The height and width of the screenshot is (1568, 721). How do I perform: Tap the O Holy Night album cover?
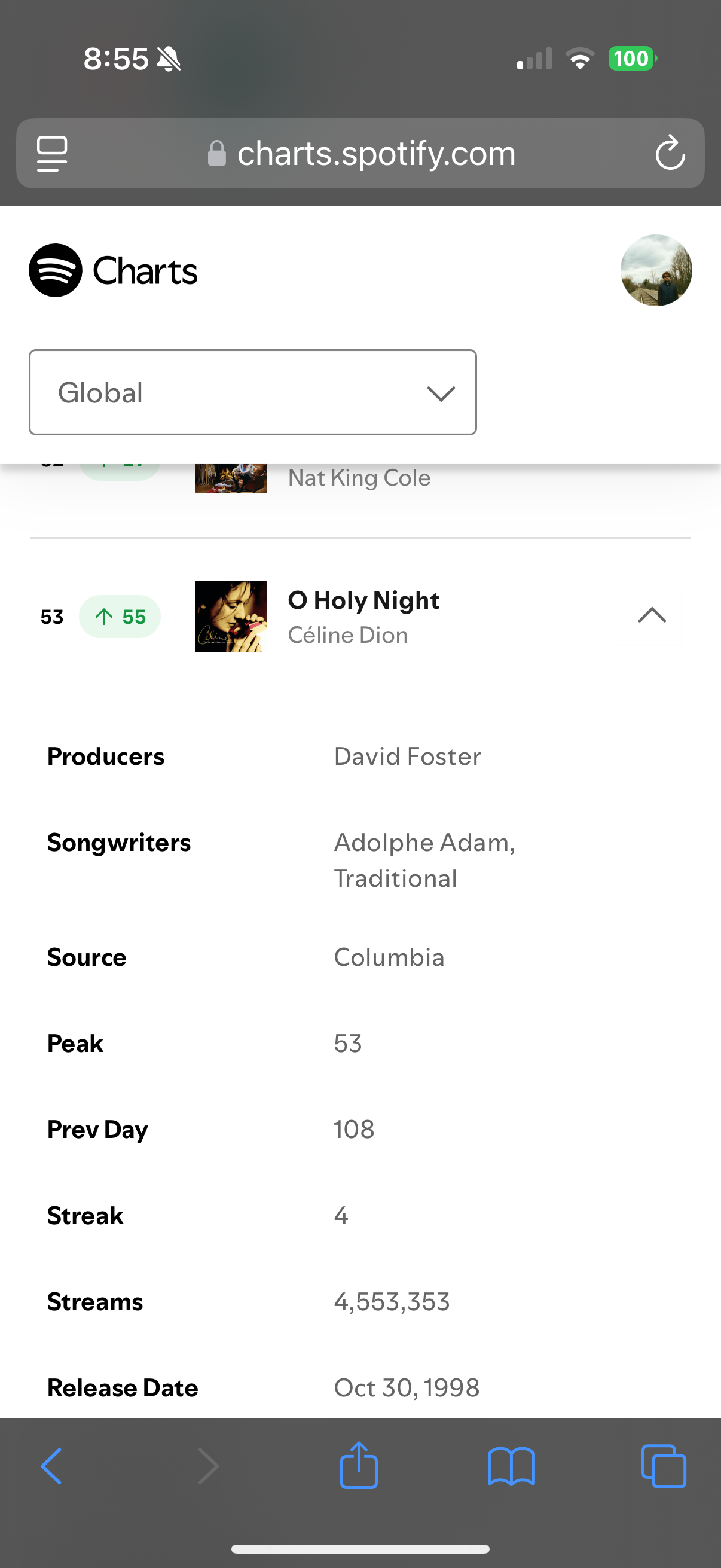coord(231,616)
